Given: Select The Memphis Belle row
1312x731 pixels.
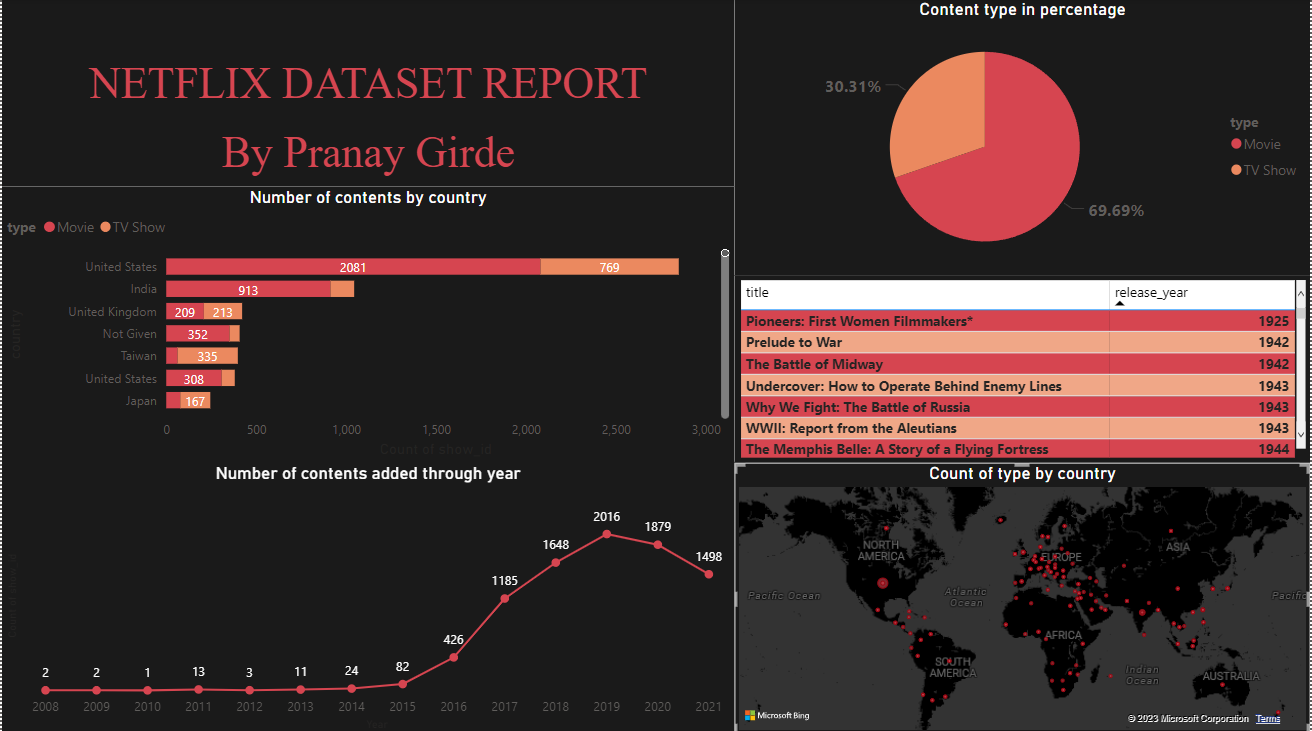Looking at the screenshot, I should 1018,449.
